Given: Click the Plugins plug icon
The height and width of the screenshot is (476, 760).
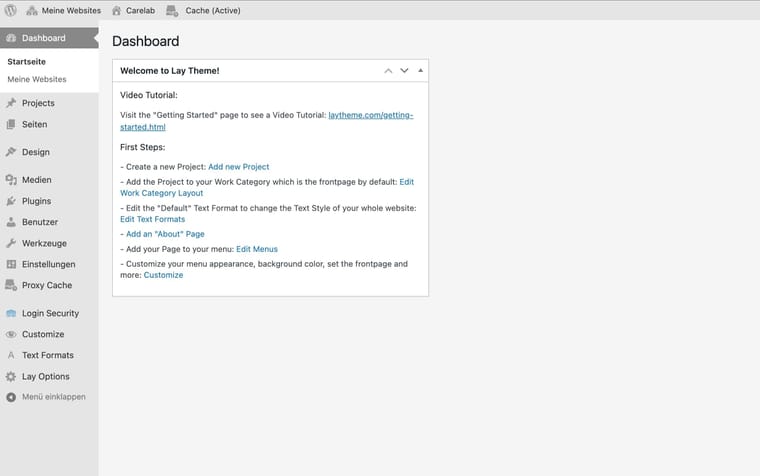Looking at the screenshot, I should point(11,201).
